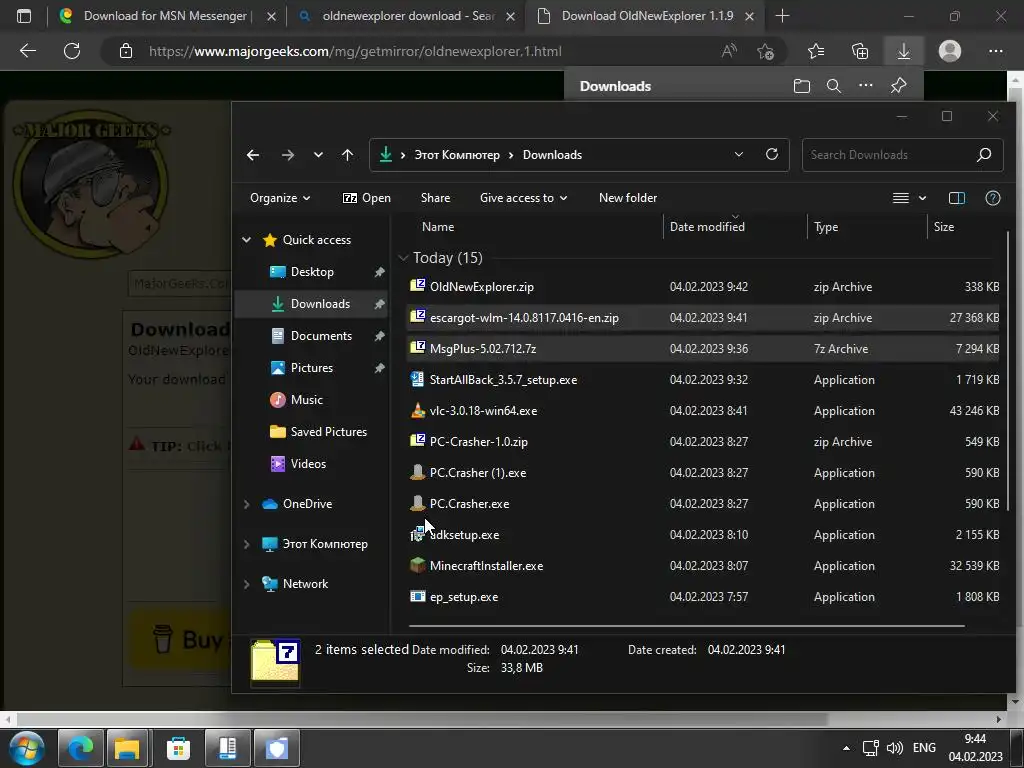
Task: Select escargot-wlm-14.0.8117.0416-en.zip file
Action: [x=702, y=317]
